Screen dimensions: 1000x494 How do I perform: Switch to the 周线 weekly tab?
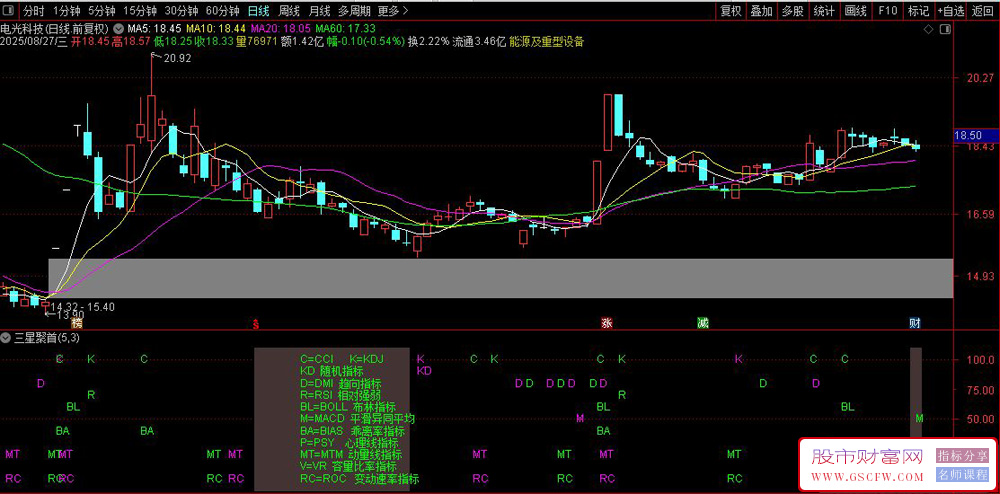(290, 11)
